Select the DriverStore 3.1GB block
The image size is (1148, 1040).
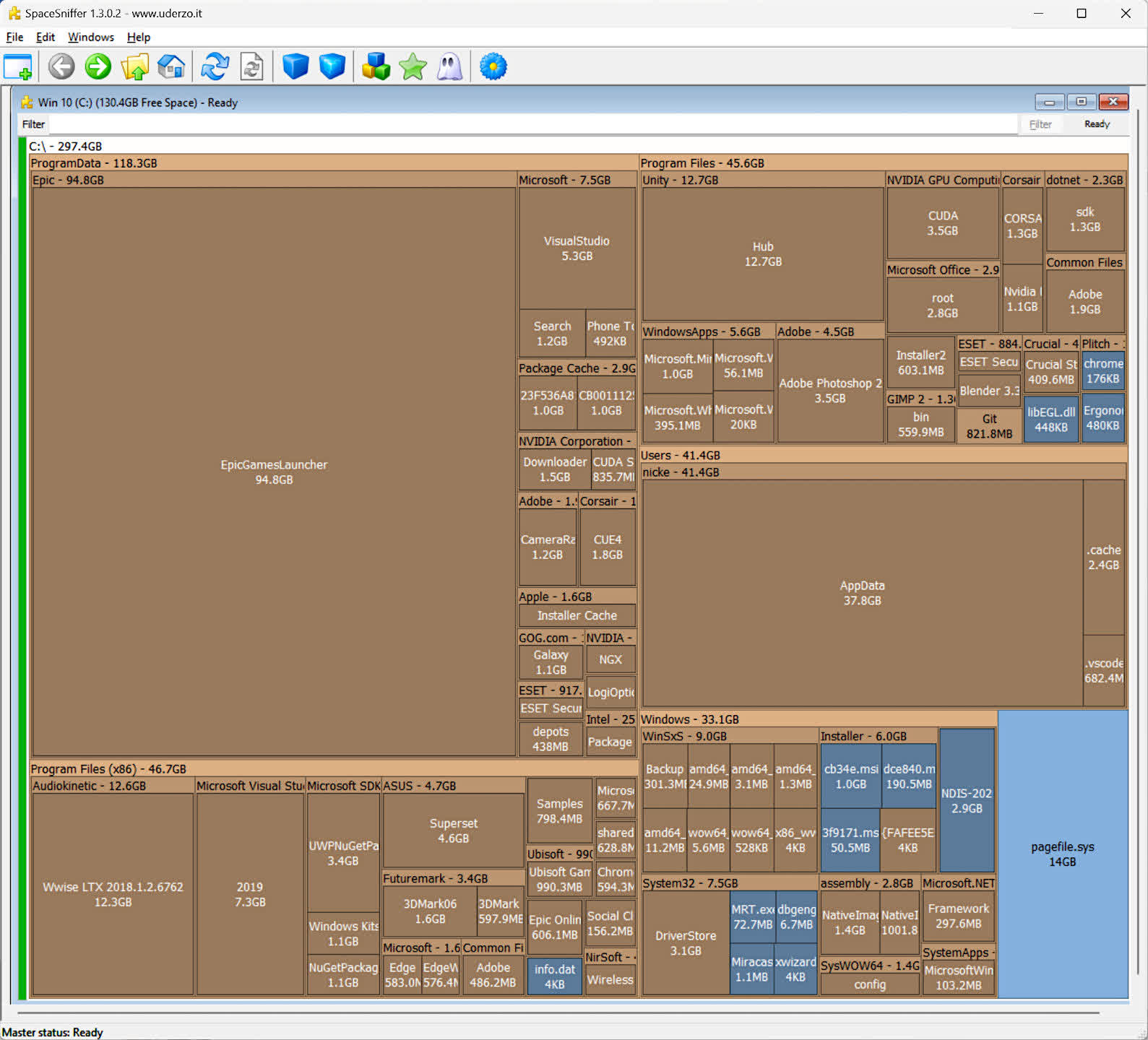[x=686, y=943]
